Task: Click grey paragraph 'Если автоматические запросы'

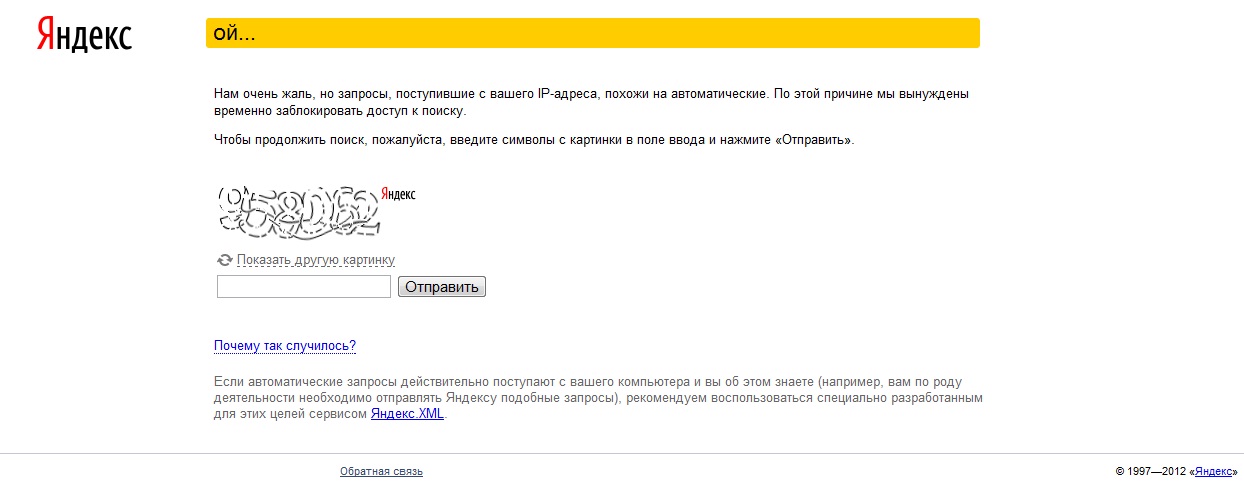Action: coord(598,398)
